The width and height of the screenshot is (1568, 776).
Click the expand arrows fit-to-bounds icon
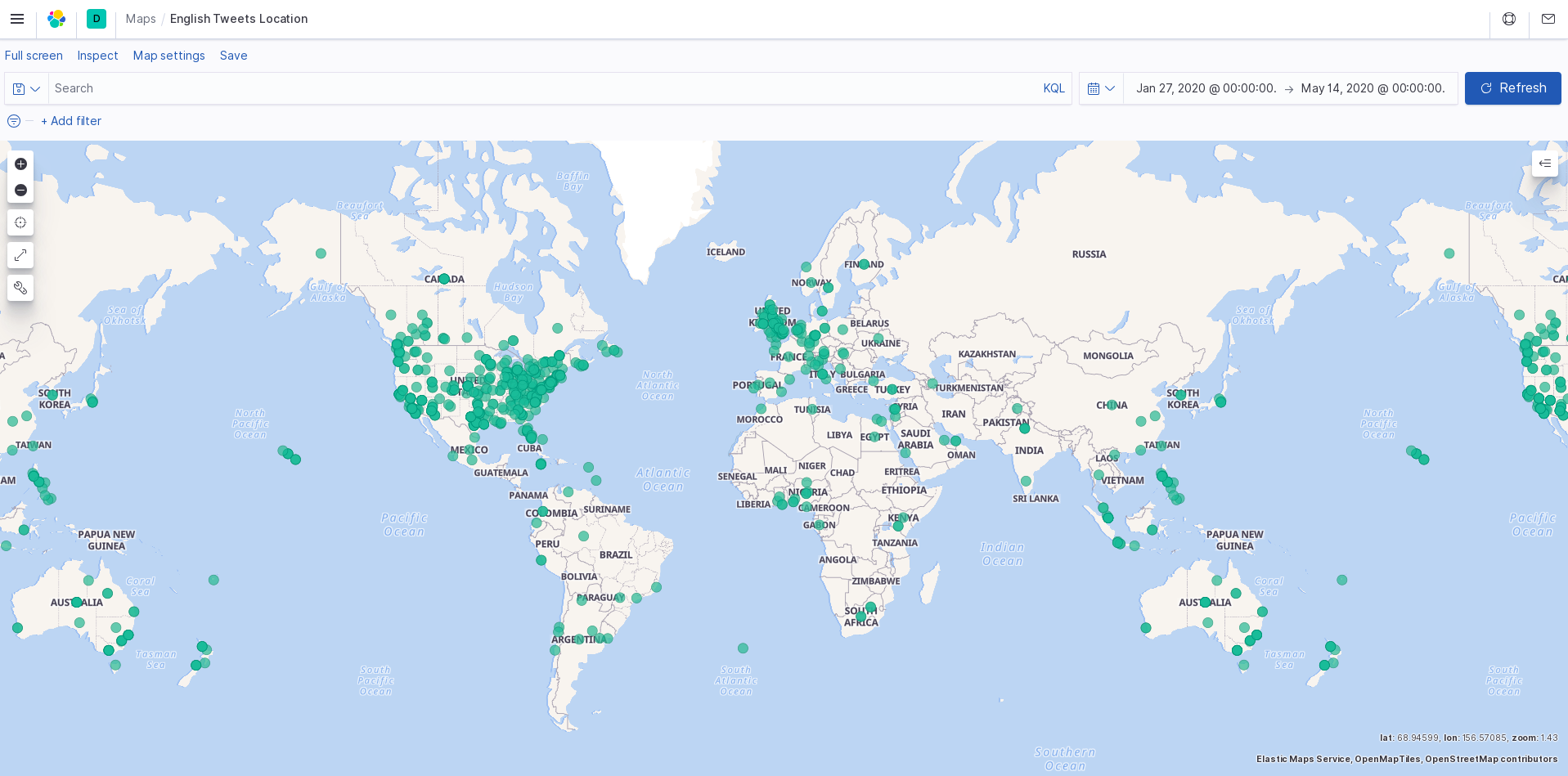(20, 255)
